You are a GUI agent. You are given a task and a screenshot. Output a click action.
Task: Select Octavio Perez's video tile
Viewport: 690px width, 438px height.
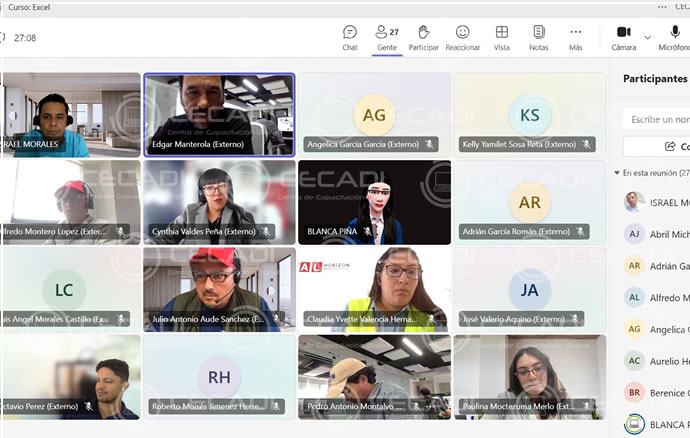(x=70, y=377)
